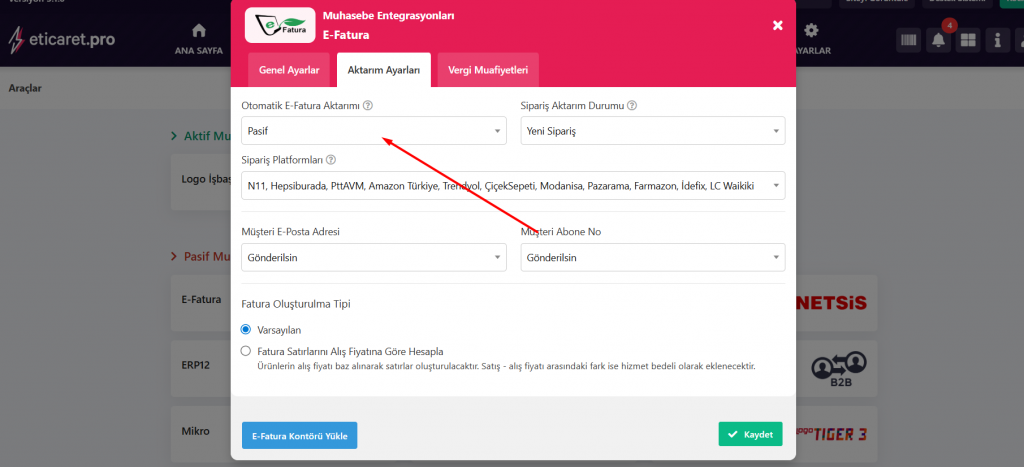Click help icon beside Sipariş Platformları
The width and height of the screenshot is (1024, 467).
pos(331,159)
